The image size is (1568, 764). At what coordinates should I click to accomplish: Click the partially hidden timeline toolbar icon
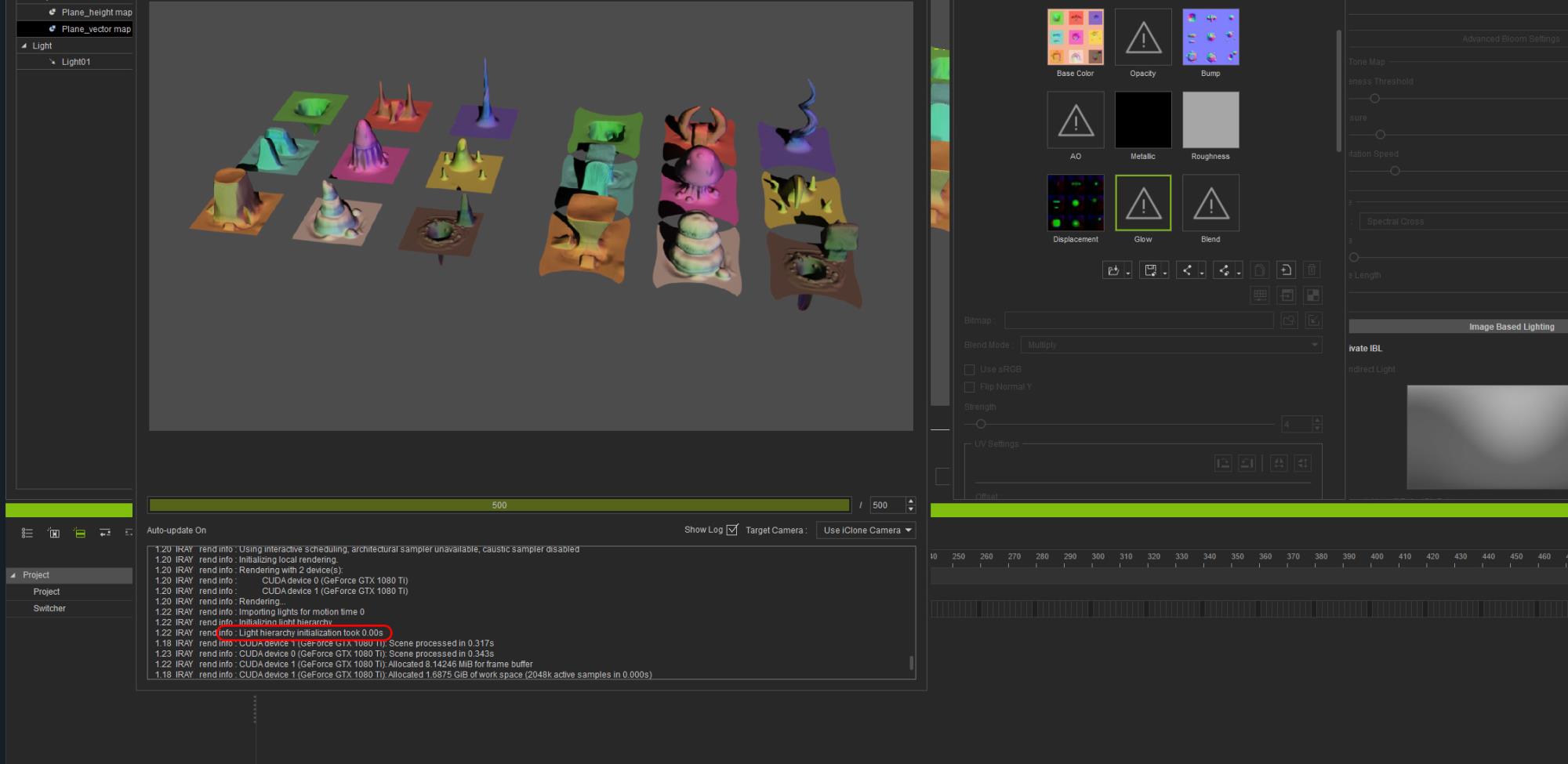[129, 533]
